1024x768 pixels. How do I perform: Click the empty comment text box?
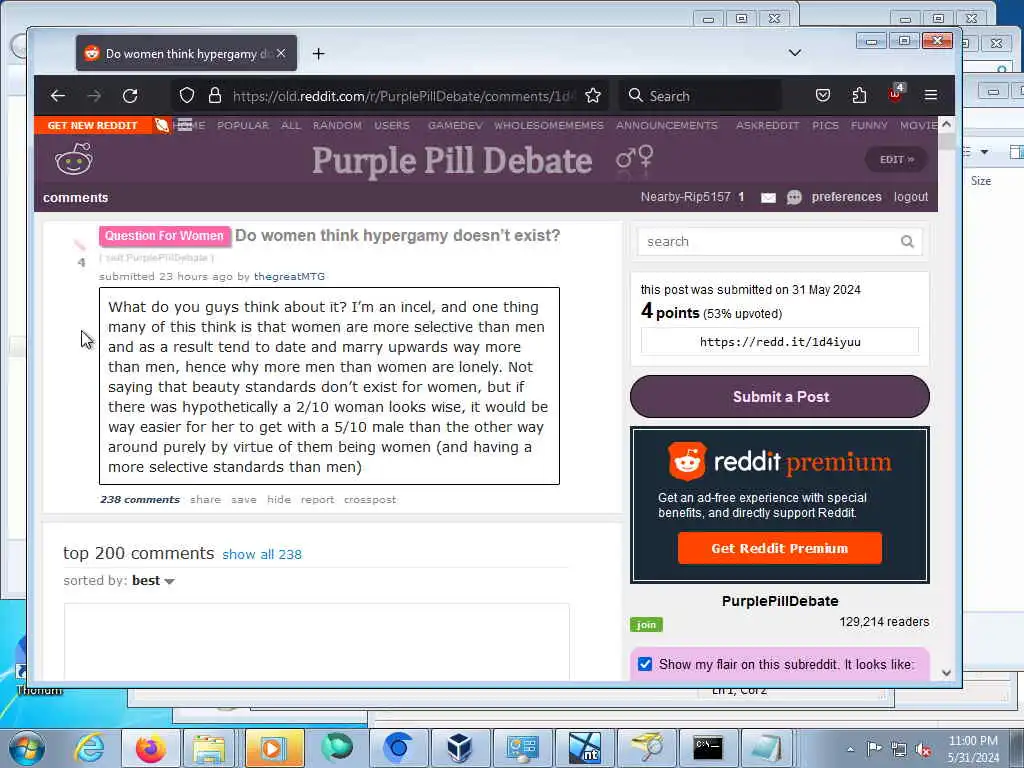317,642
